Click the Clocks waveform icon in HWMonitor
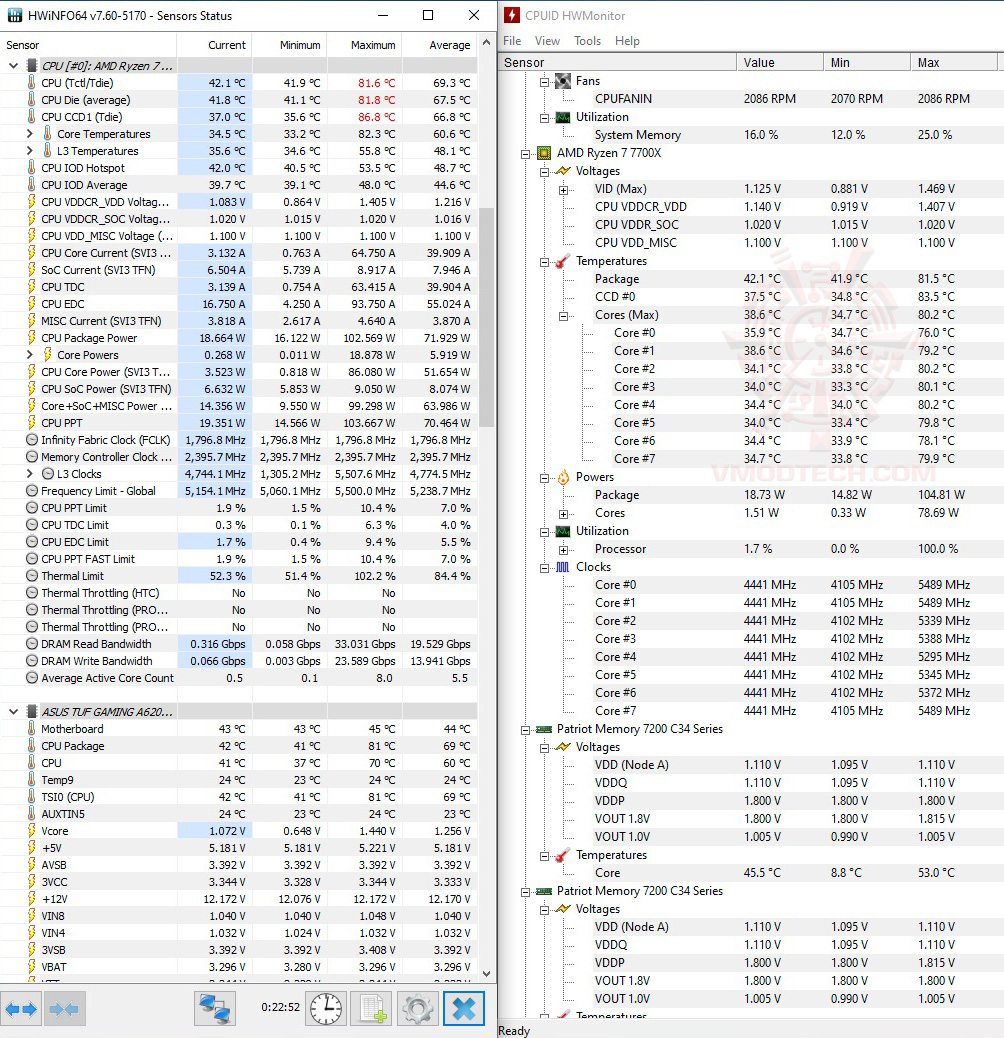 tap(563, 567)
